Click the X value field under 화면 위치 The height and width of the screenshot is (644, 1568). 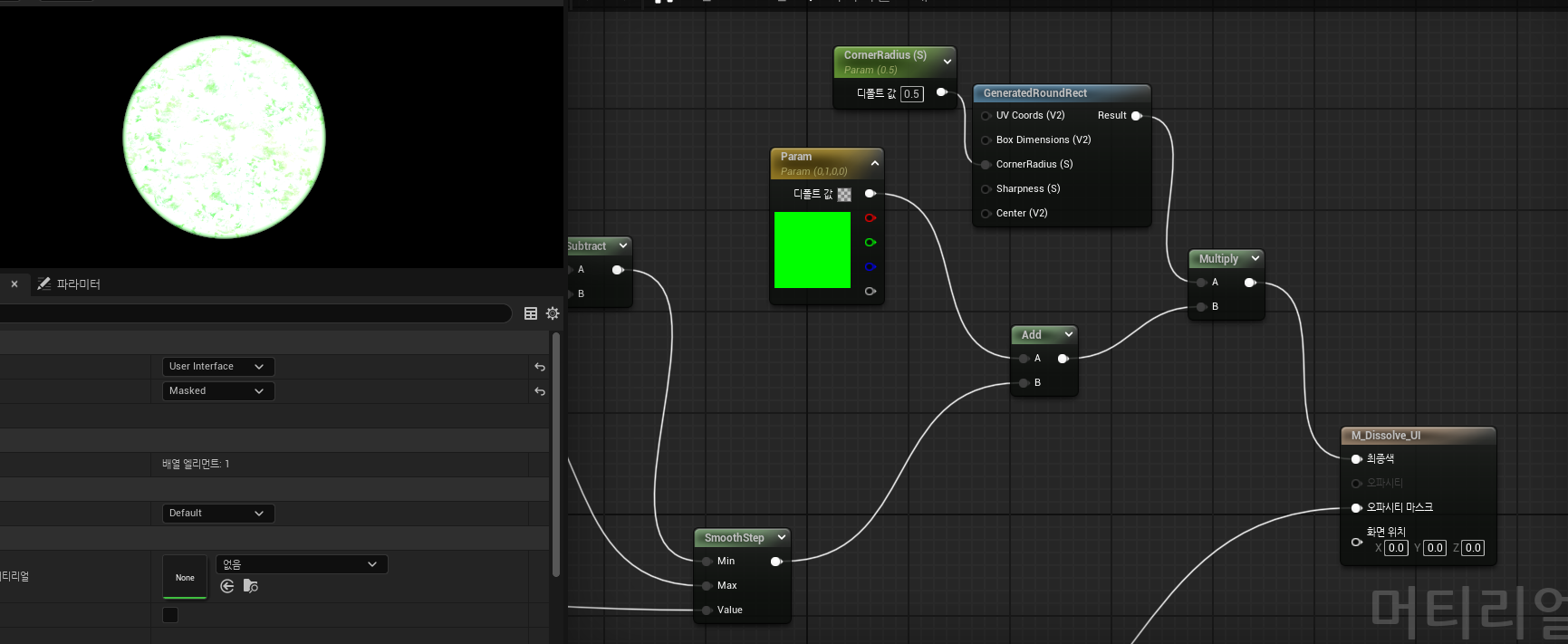tap(1396, 548)
